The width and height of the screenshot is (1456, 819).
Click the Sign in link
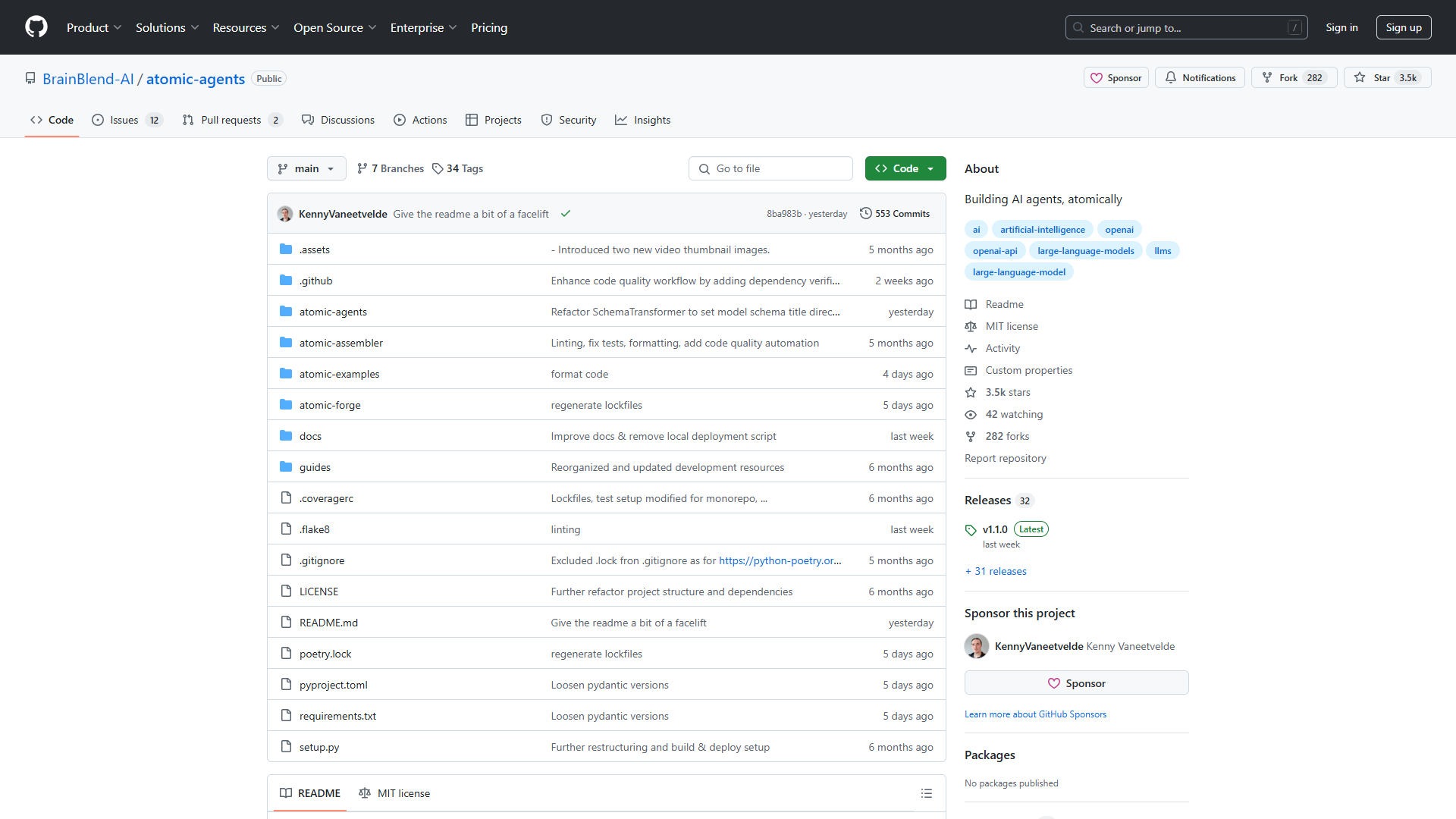pos(1341,27)
